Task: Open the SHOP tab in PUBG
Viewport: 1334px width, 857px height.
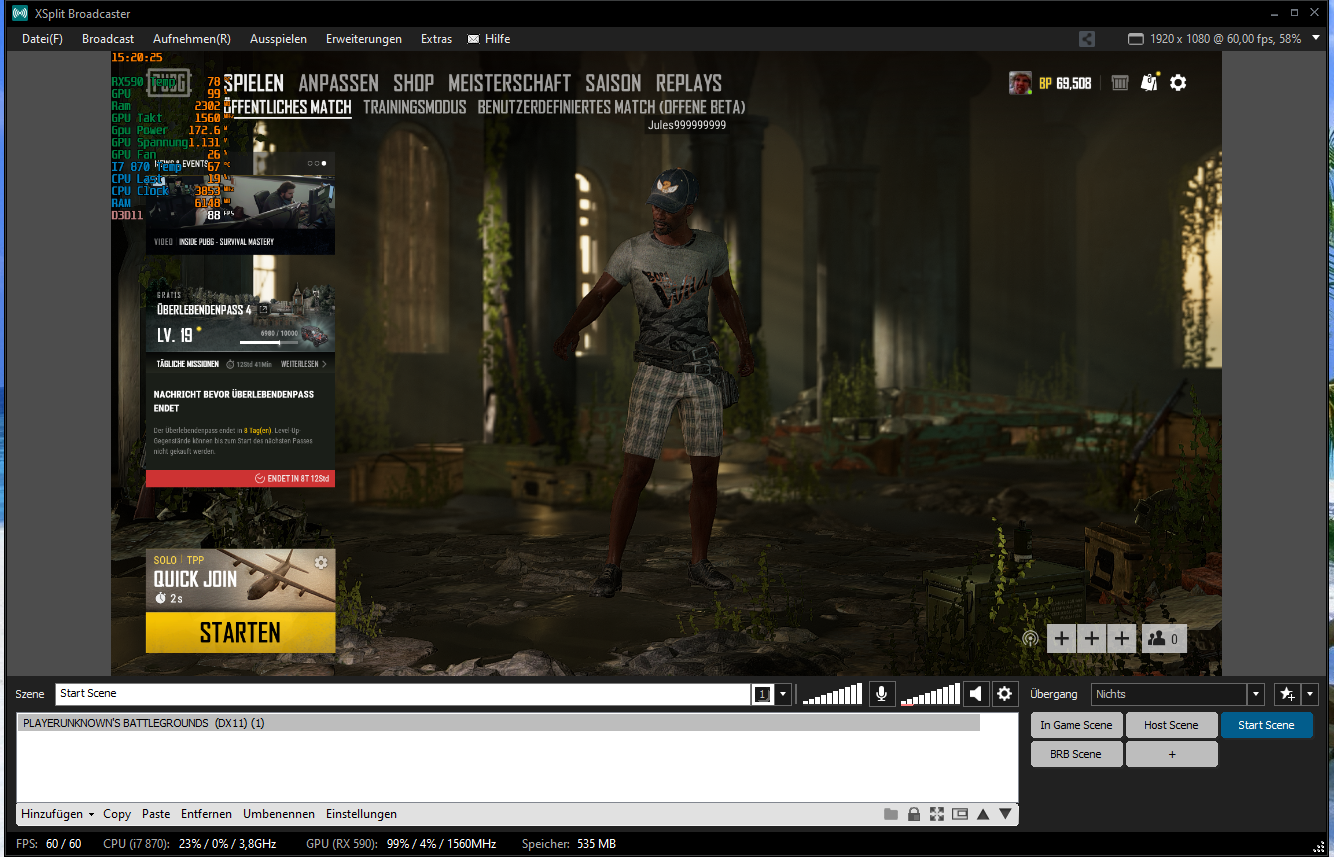Action: [413, 83]
